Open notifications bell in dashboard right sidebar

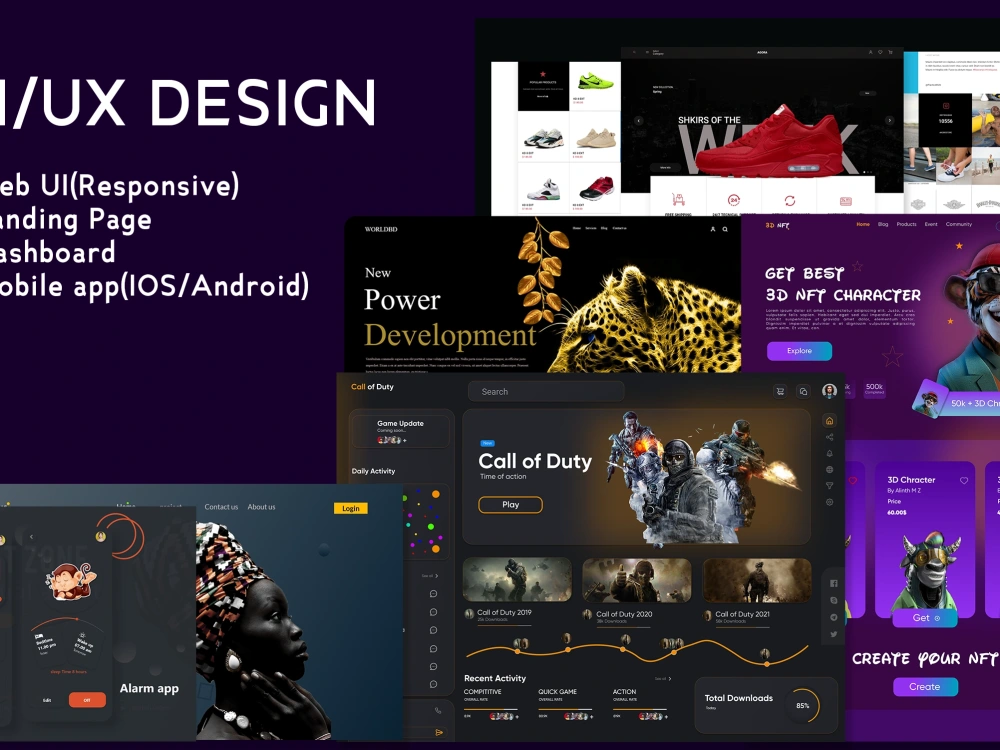tap(829, 453)
